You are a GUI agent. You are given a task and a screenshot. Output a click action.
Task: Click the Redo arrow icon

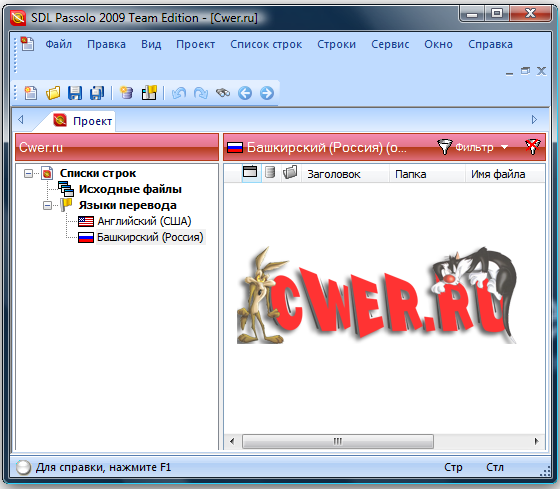(201, 93)
